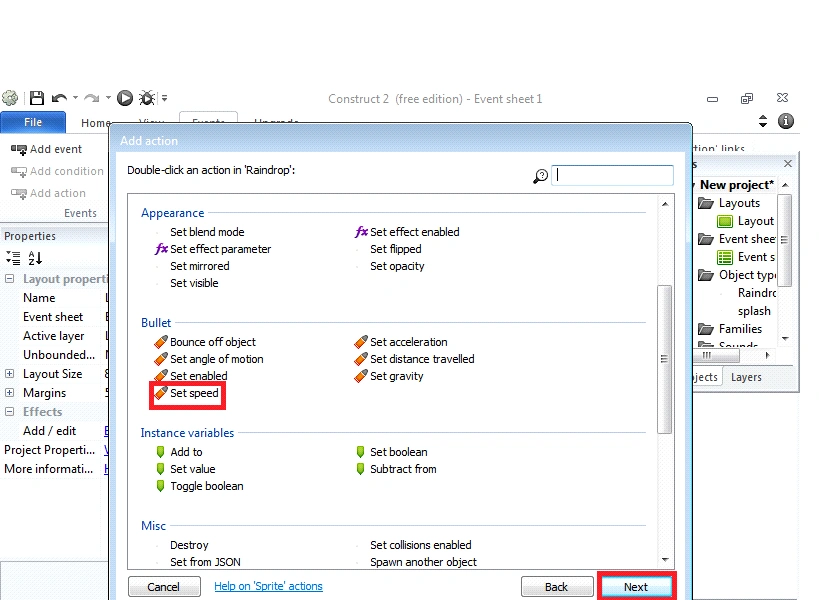Viewport: 819px width, 600px height.
Task: Select the splash object in project tree
Action: [754, 311]
